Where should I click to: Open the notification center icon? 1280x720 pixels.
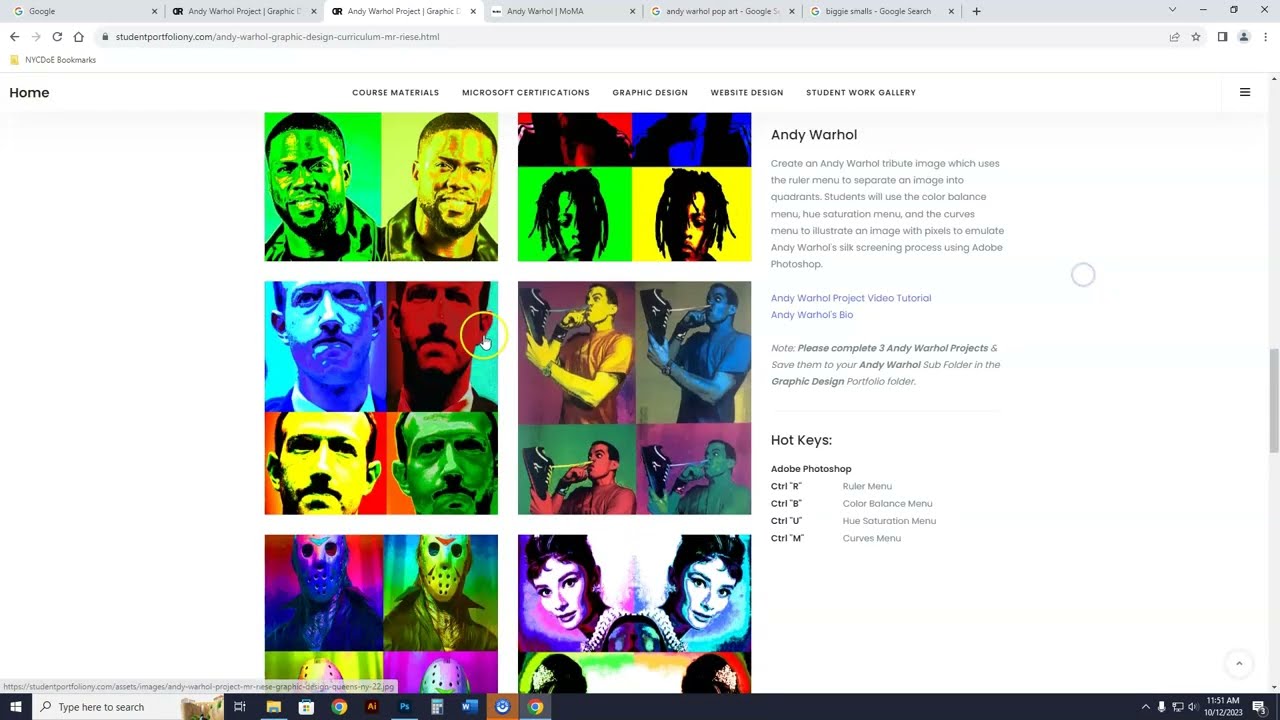coord(1259,707)
